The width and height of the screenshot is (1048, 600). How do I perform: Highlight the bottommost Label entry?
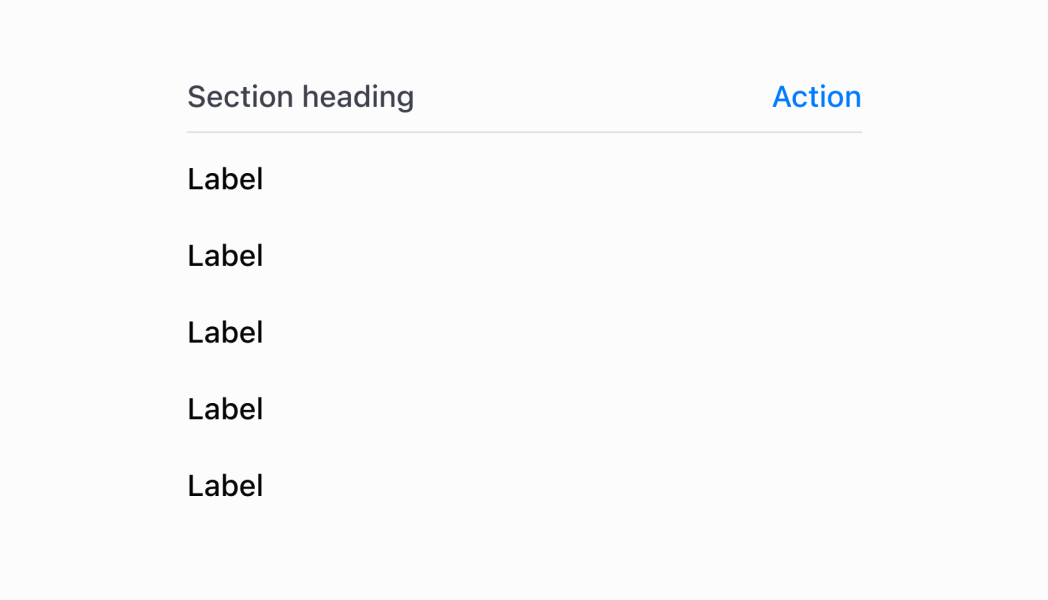[x=225, y=486]
